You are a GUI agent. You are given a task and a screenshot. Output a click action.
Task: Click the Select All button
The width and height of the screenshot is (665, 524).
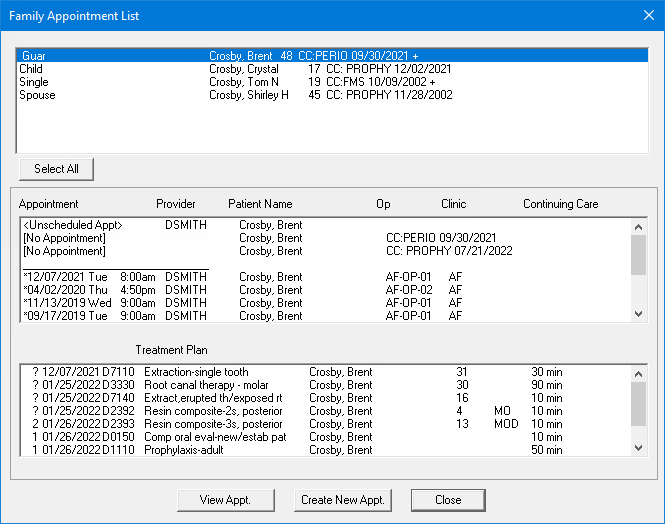coord(56,169)
